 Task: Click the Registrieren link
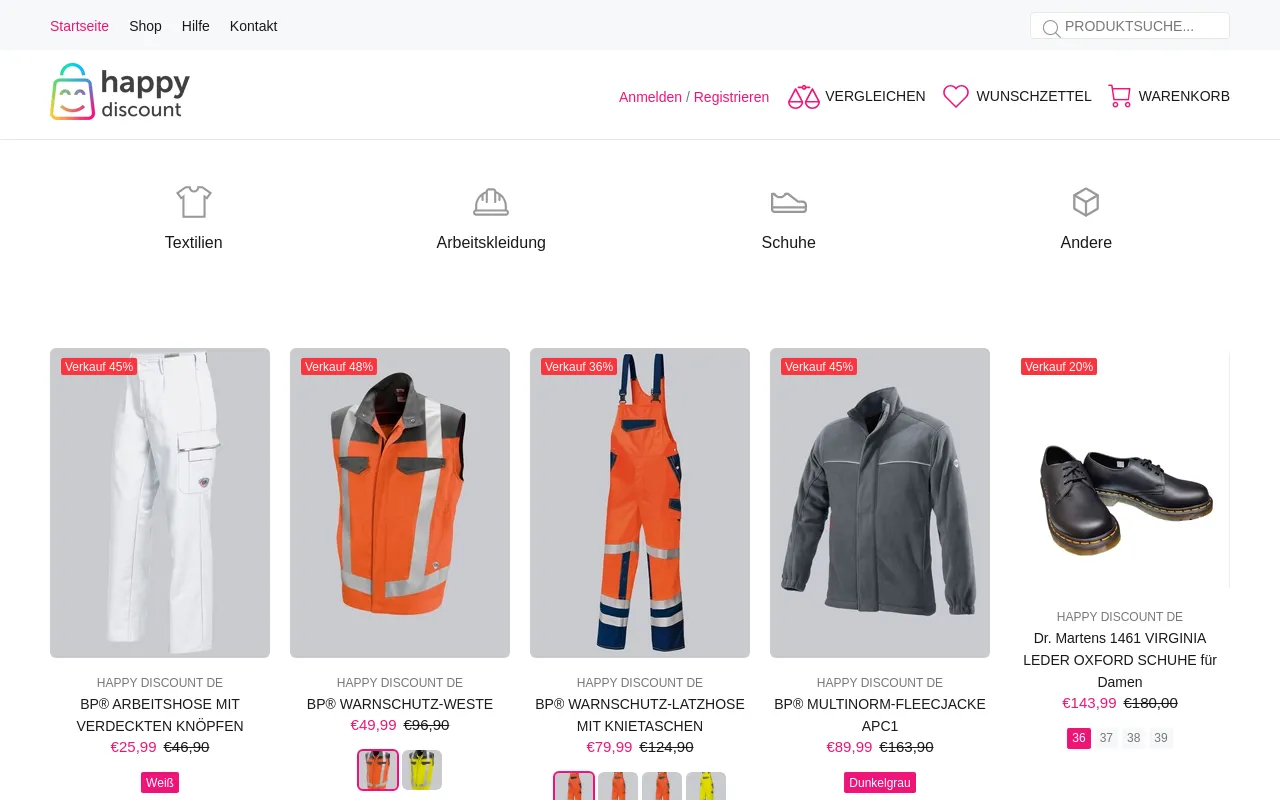(731, 97)
